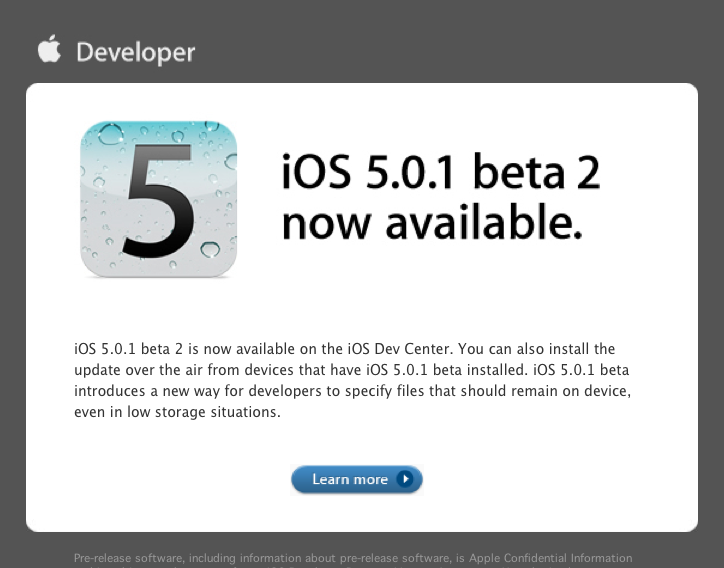Click the line "even in low storage situations."
The height and width of the screenshot is (568, 724).
tap(177, 412)
